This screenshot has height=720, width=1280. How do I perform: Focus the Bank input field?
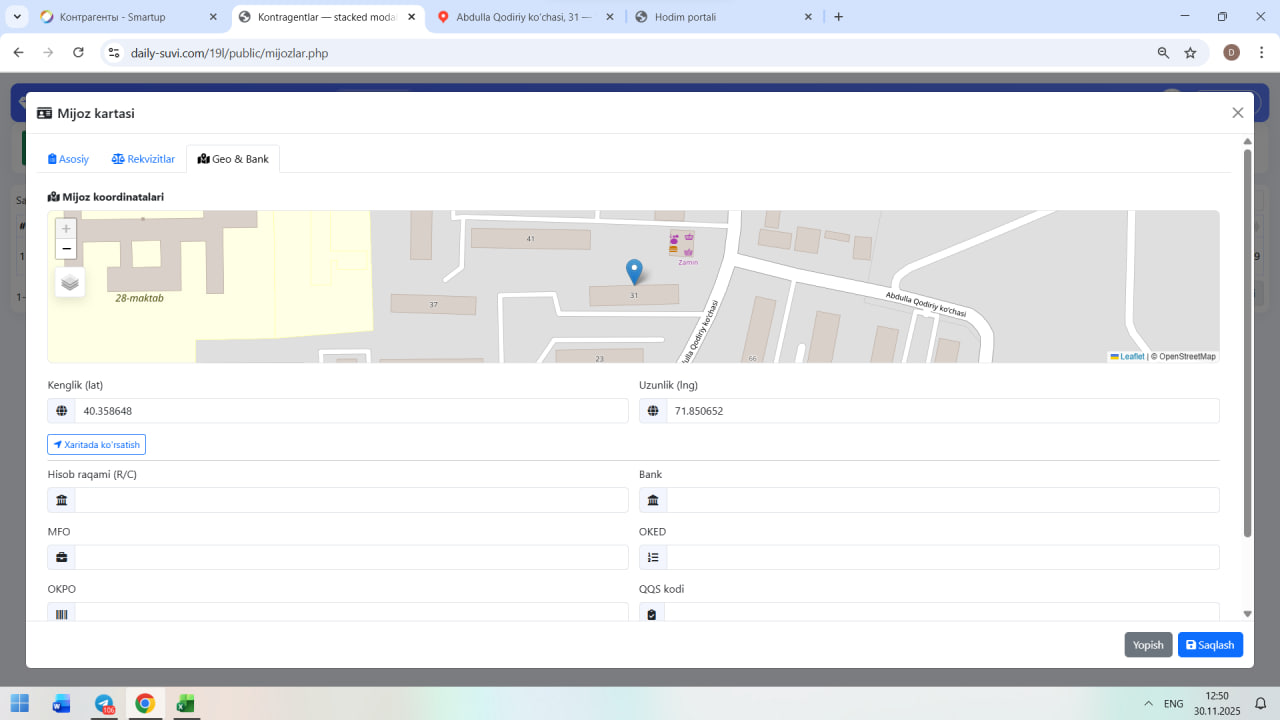(x=942, y=500)
